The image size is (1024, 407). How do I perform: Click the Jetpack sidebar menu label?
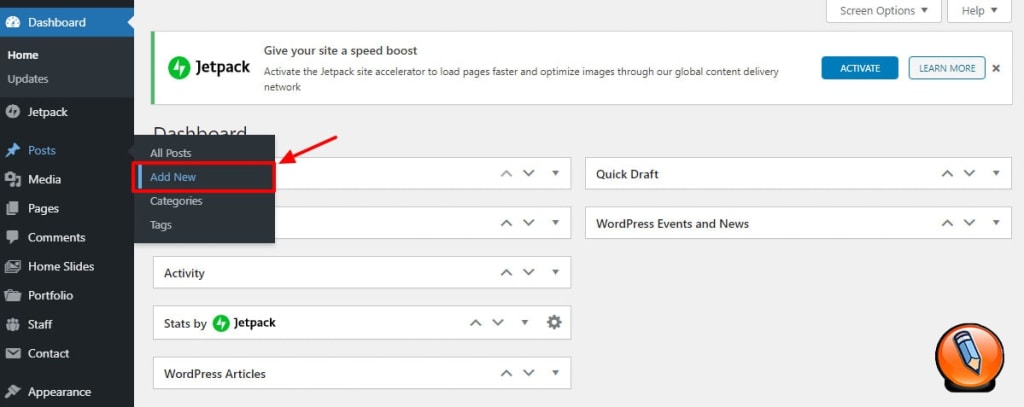(x=48, y=112)
